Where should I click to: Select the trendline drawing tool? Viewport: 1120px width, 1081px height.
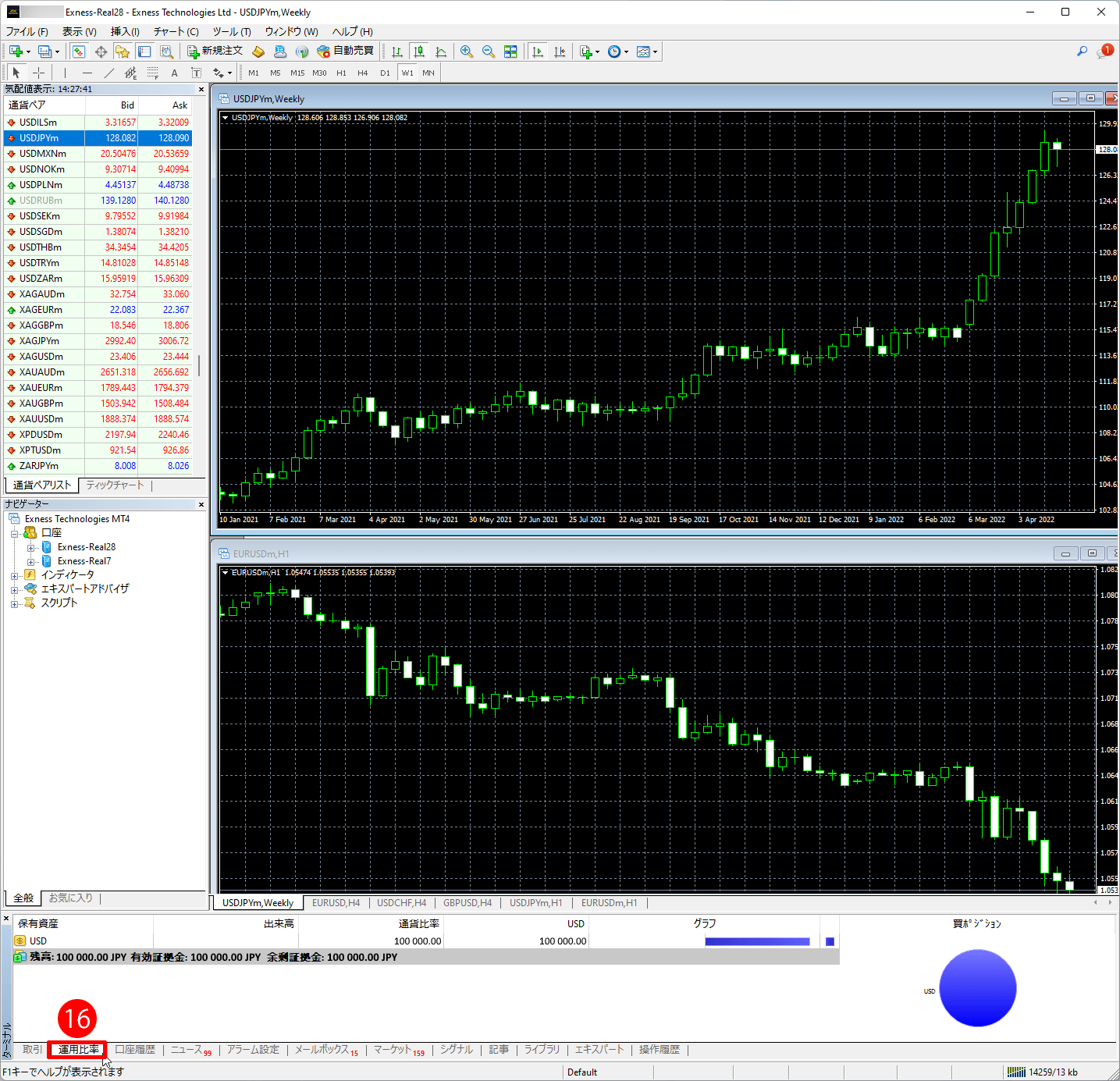coord(108,73)
